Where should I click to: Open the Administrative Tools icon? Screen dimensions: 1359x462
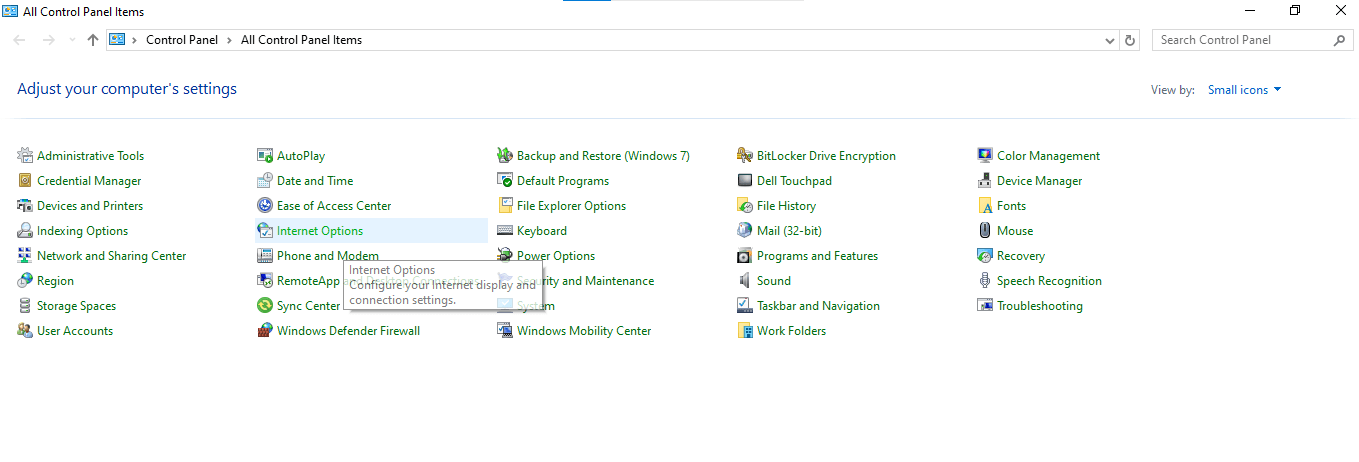25,156
